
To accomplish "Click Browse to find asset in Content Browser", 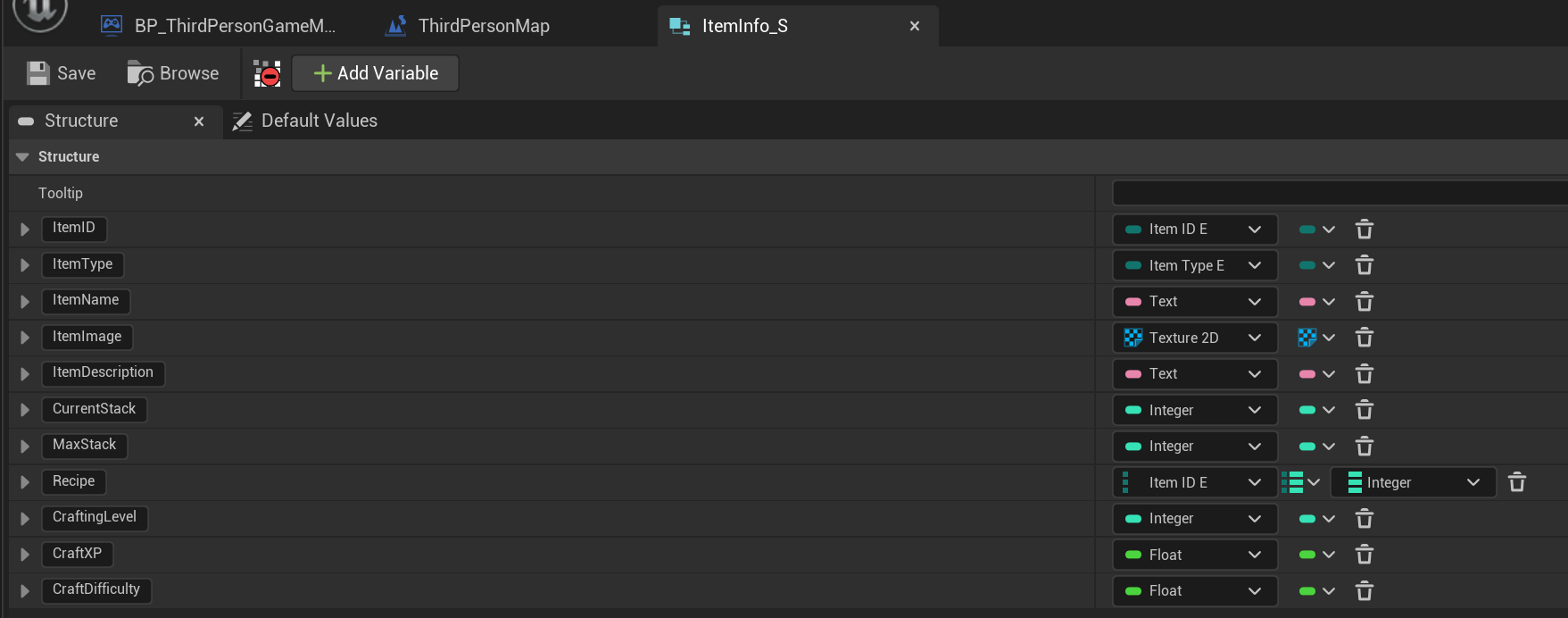I will pos(173,73).
